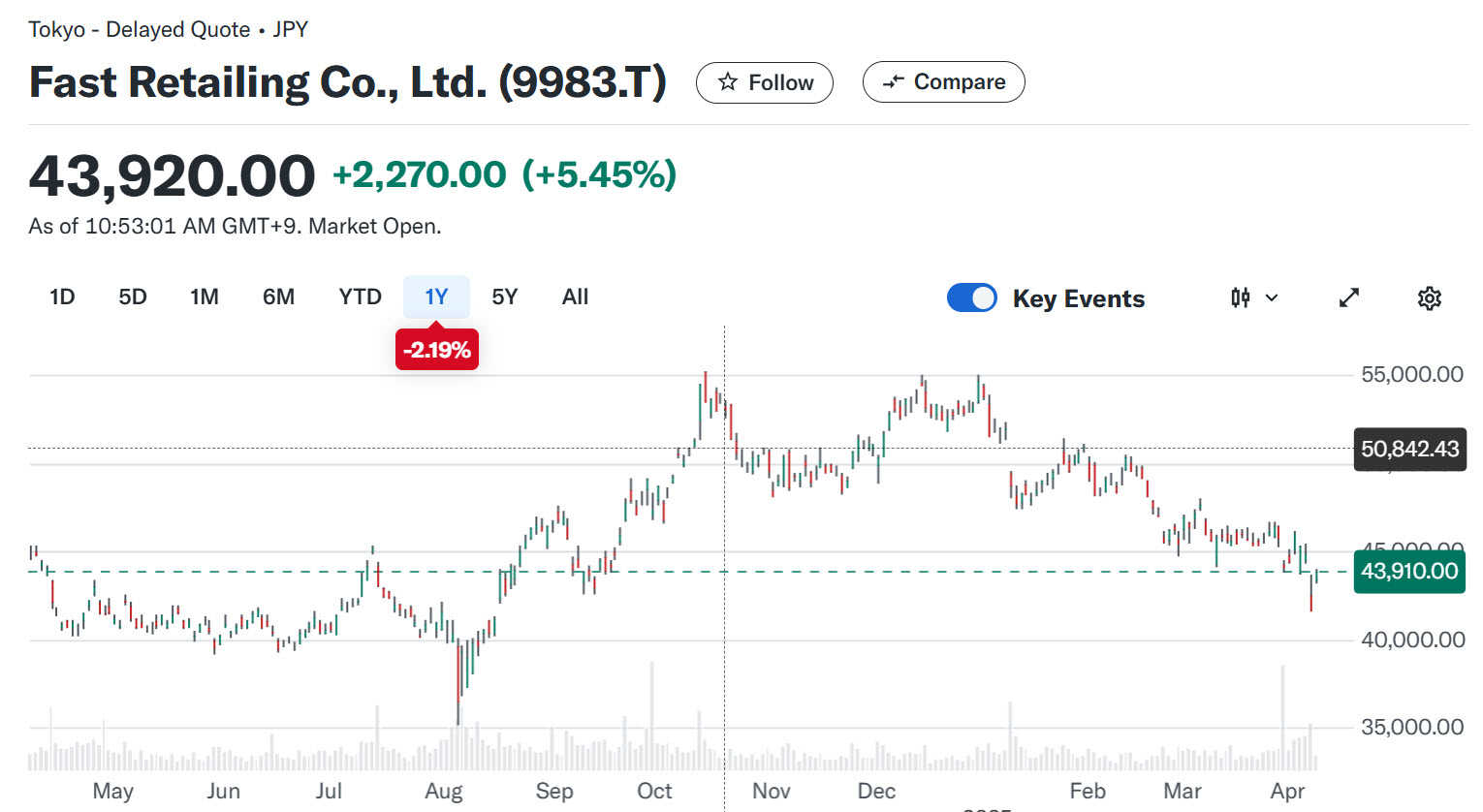The width and height of the screenshot is (1483, 812).
Task: Expand chart to full screen
Action: tap(1349, 297)
